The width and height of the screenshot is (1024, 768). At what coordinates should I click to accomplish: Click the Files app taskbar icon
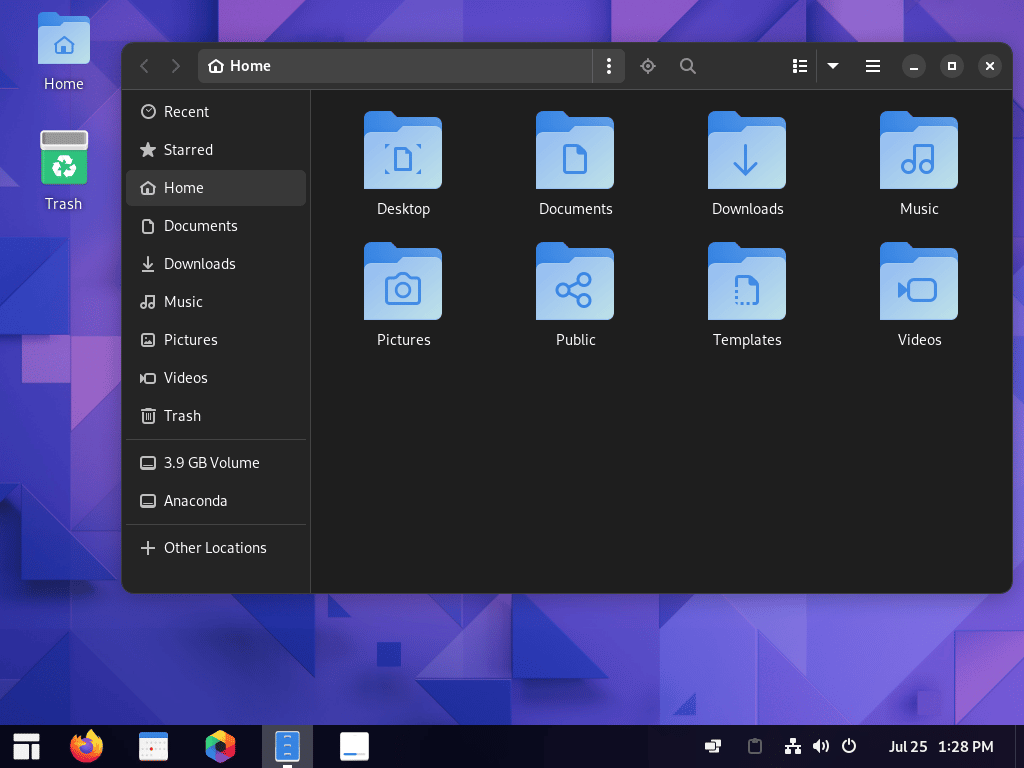pyautogui.click(x=287, y=746)
